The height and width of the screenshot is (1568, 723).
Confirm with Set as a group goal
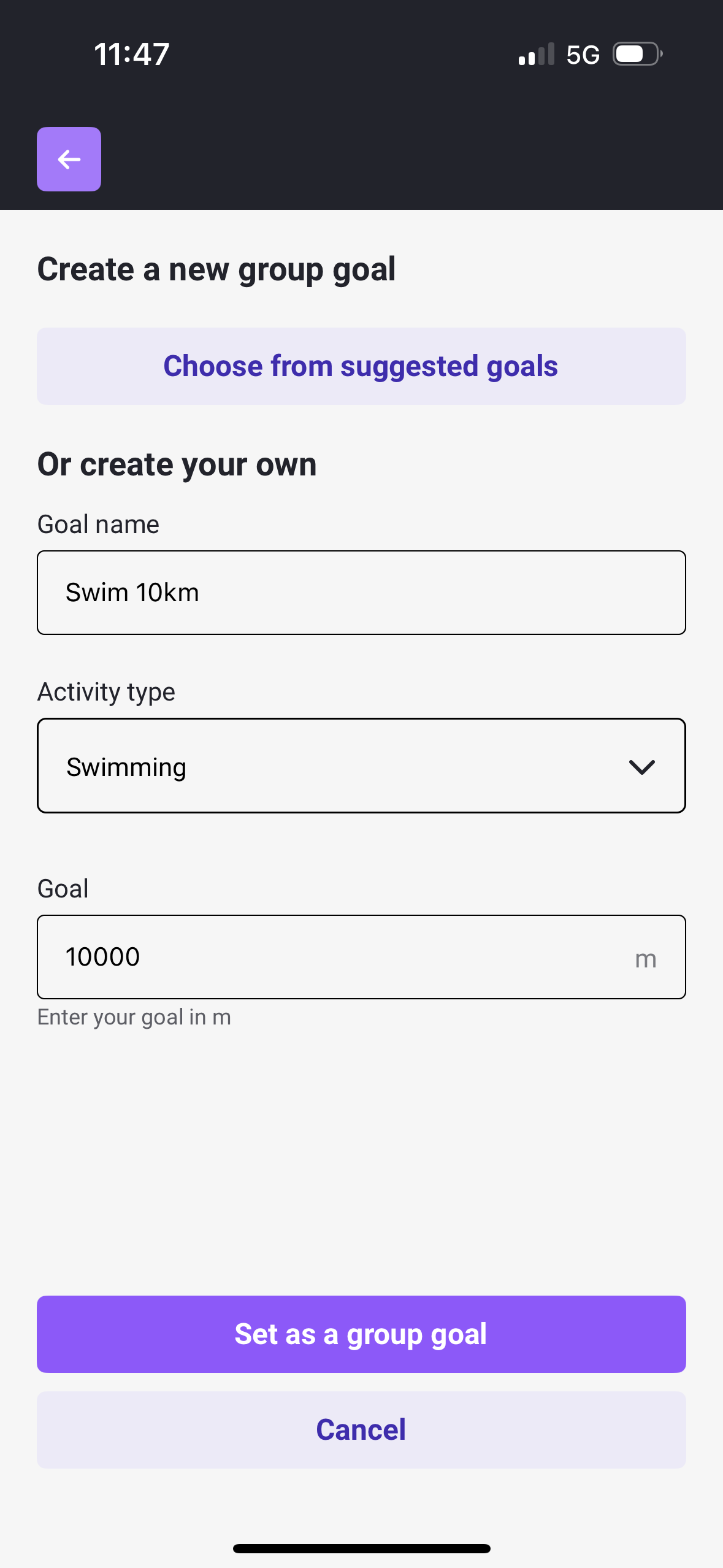click(361, 1334)
